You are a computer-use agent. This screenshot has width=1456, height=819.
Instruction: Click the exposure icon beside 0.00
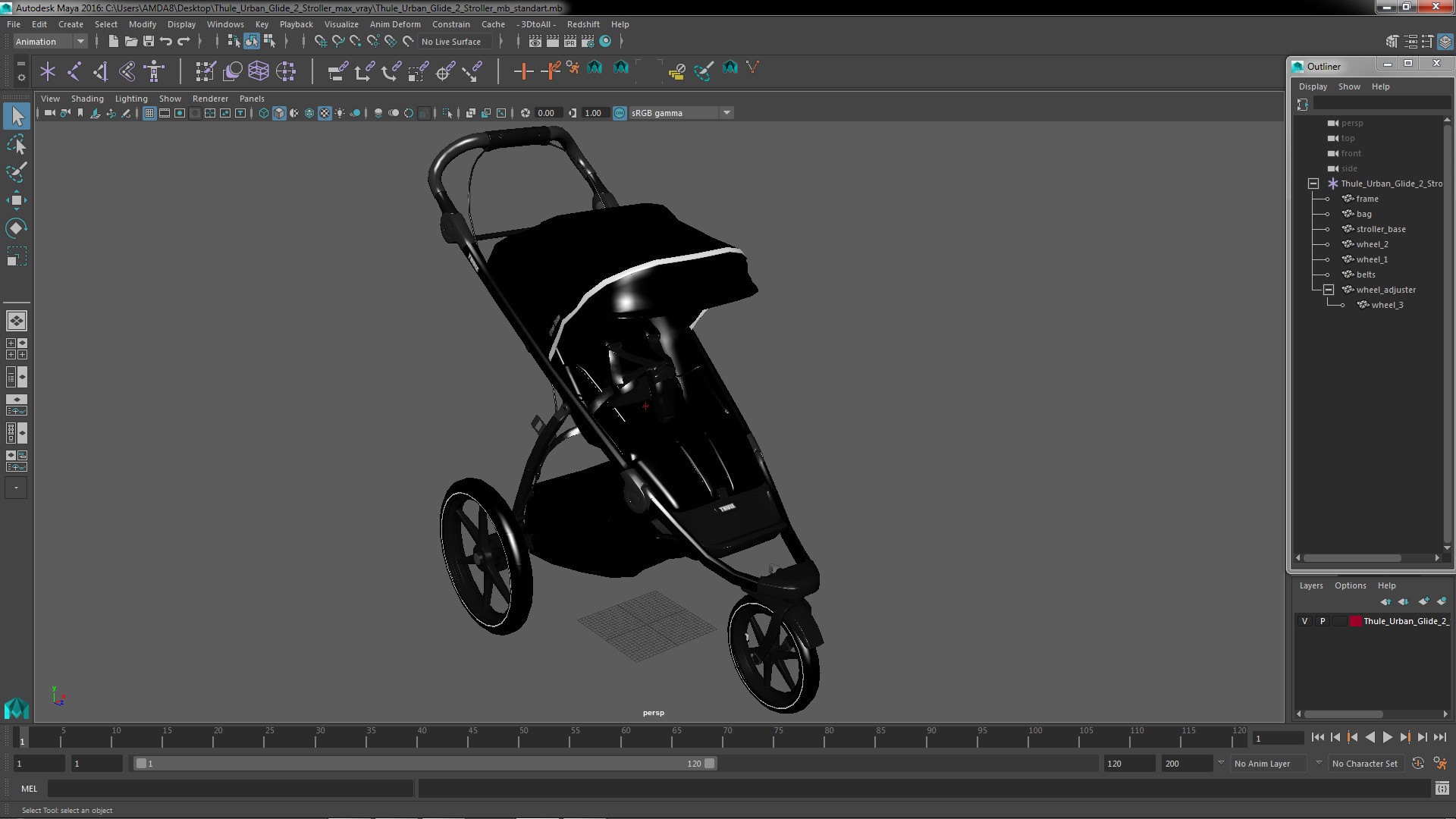pos(526,113)
